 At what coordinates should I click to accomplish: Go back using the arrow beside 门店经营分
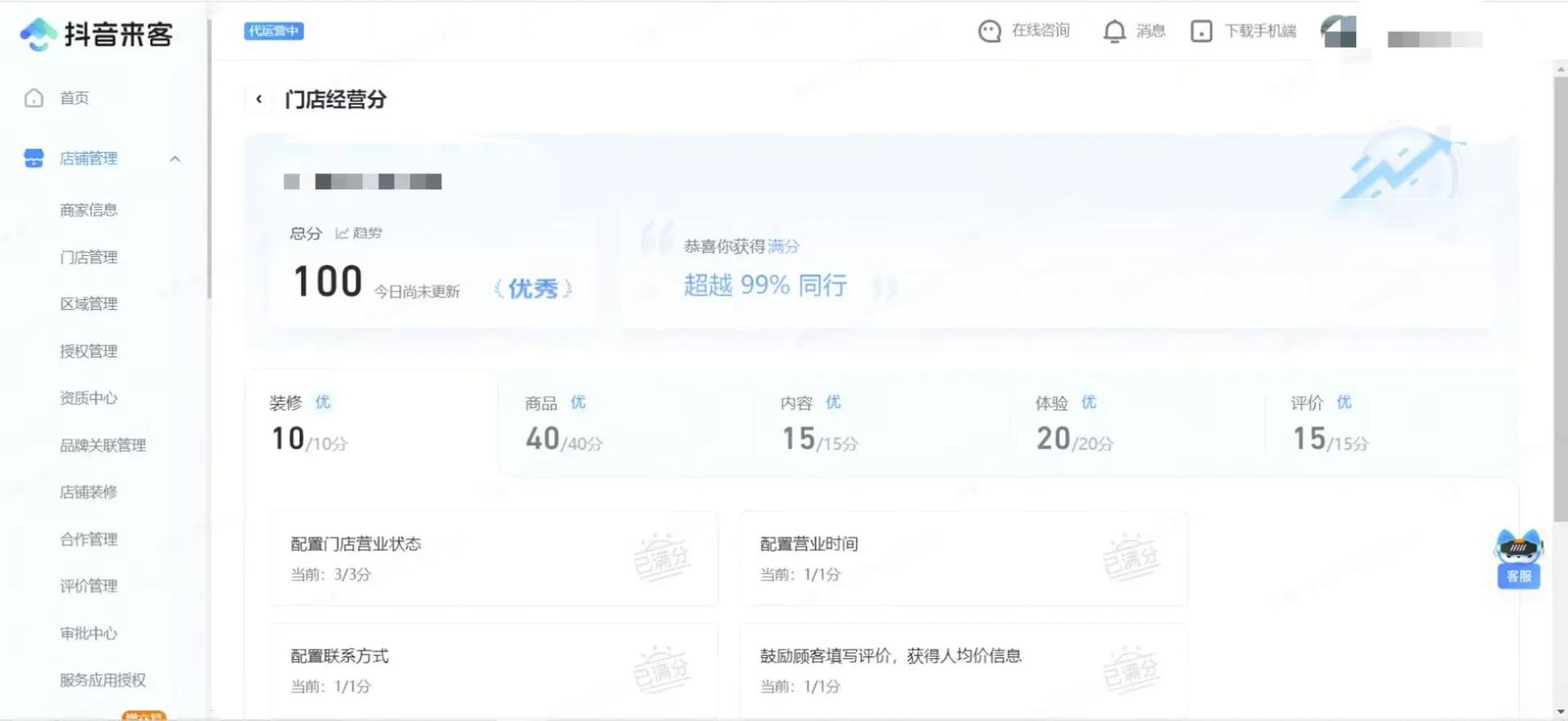(x=259, y=99)
